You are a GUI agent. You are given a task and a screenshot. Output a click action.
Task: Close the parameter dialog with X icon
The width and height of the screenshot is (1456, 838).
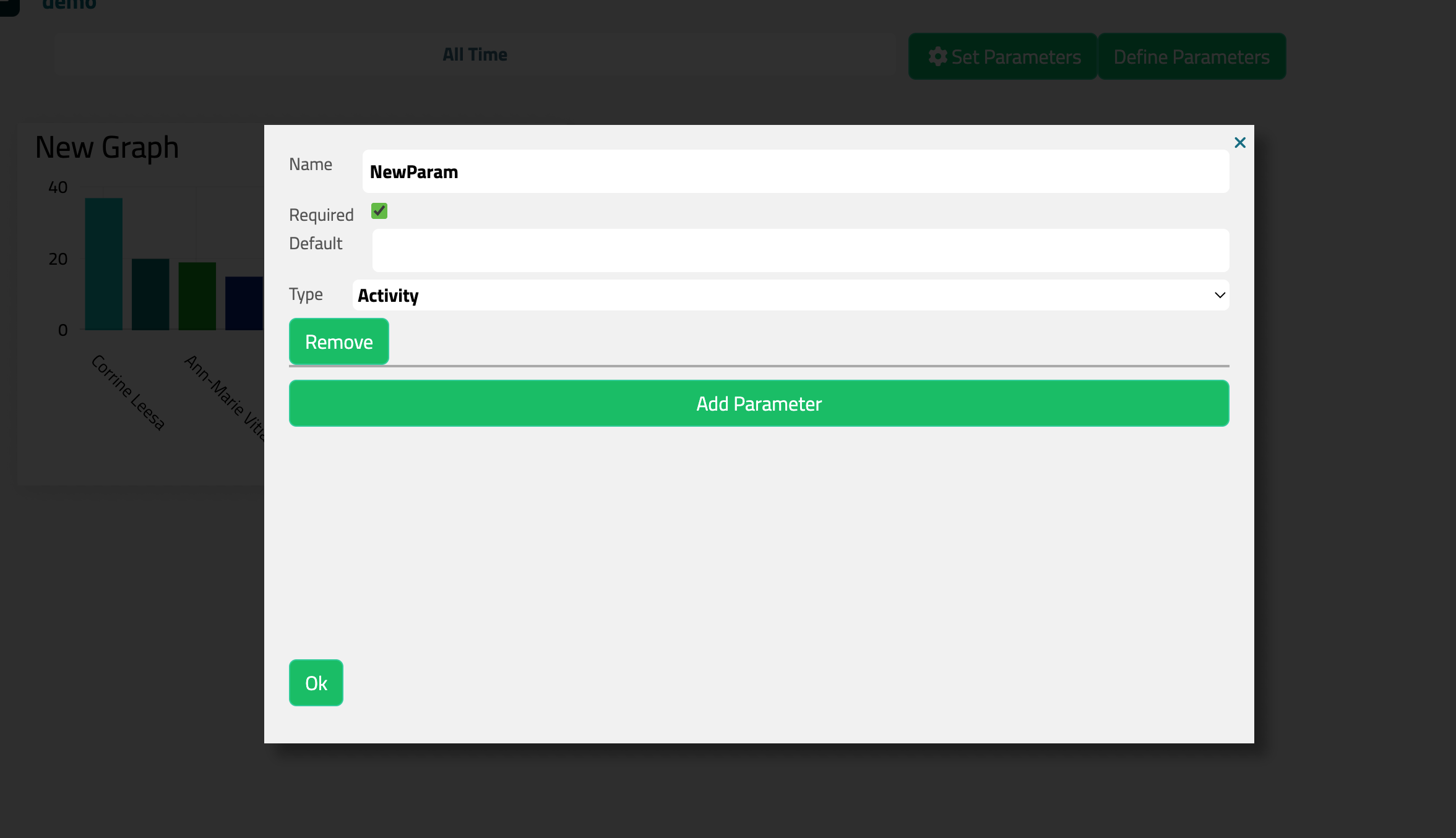(x=1239, y=143)
